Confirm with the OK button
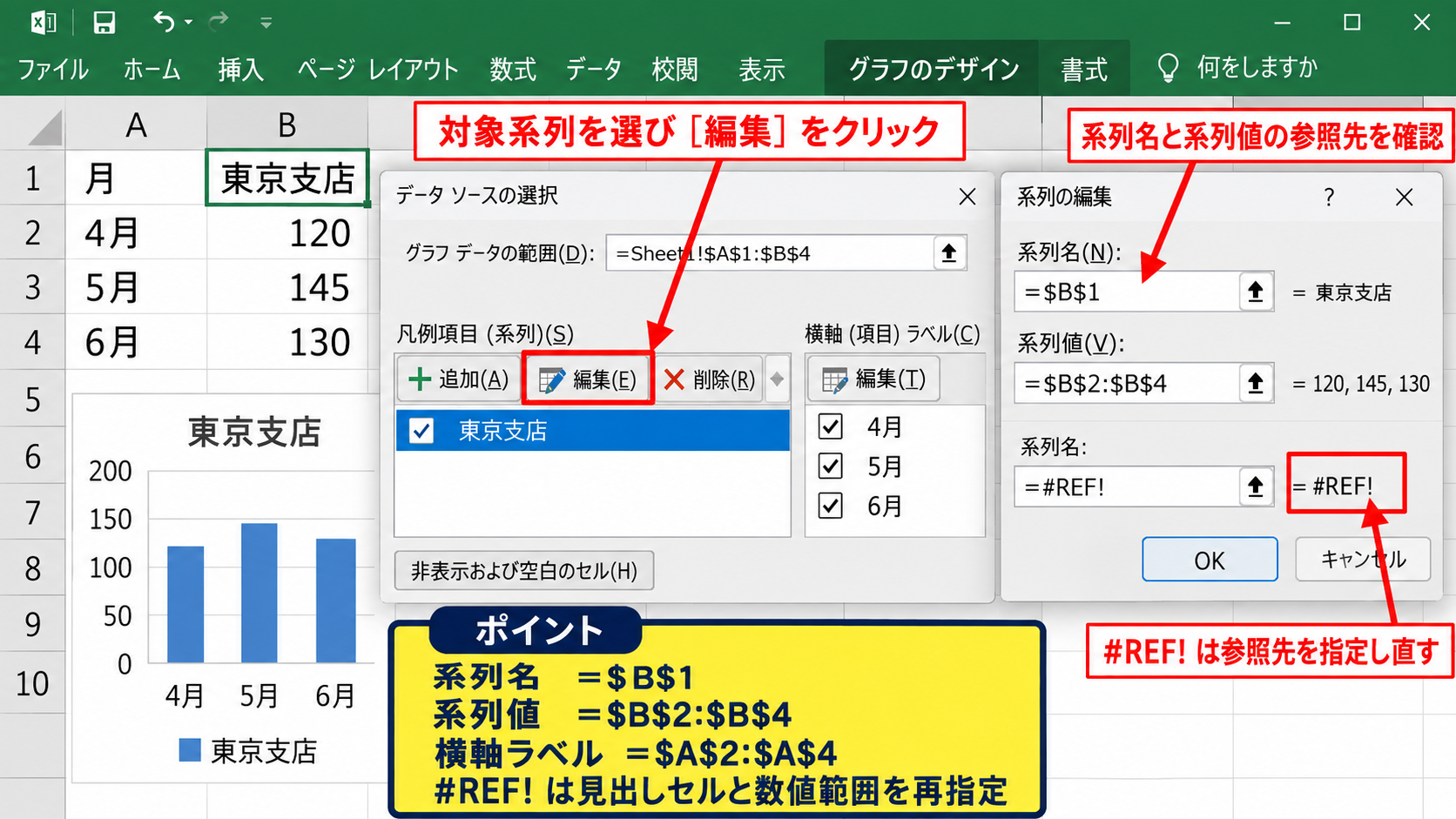1456x819 pixels. point(1210,560)
